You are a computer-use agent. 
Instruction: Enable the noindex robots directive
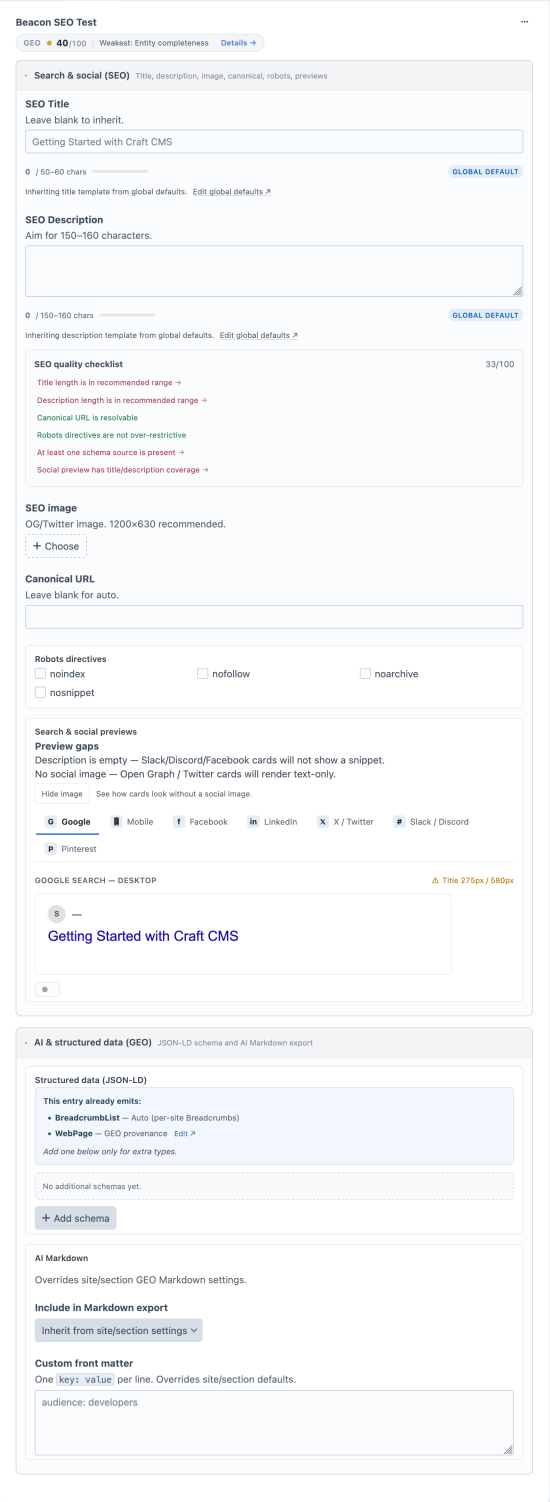pos(40,674)
